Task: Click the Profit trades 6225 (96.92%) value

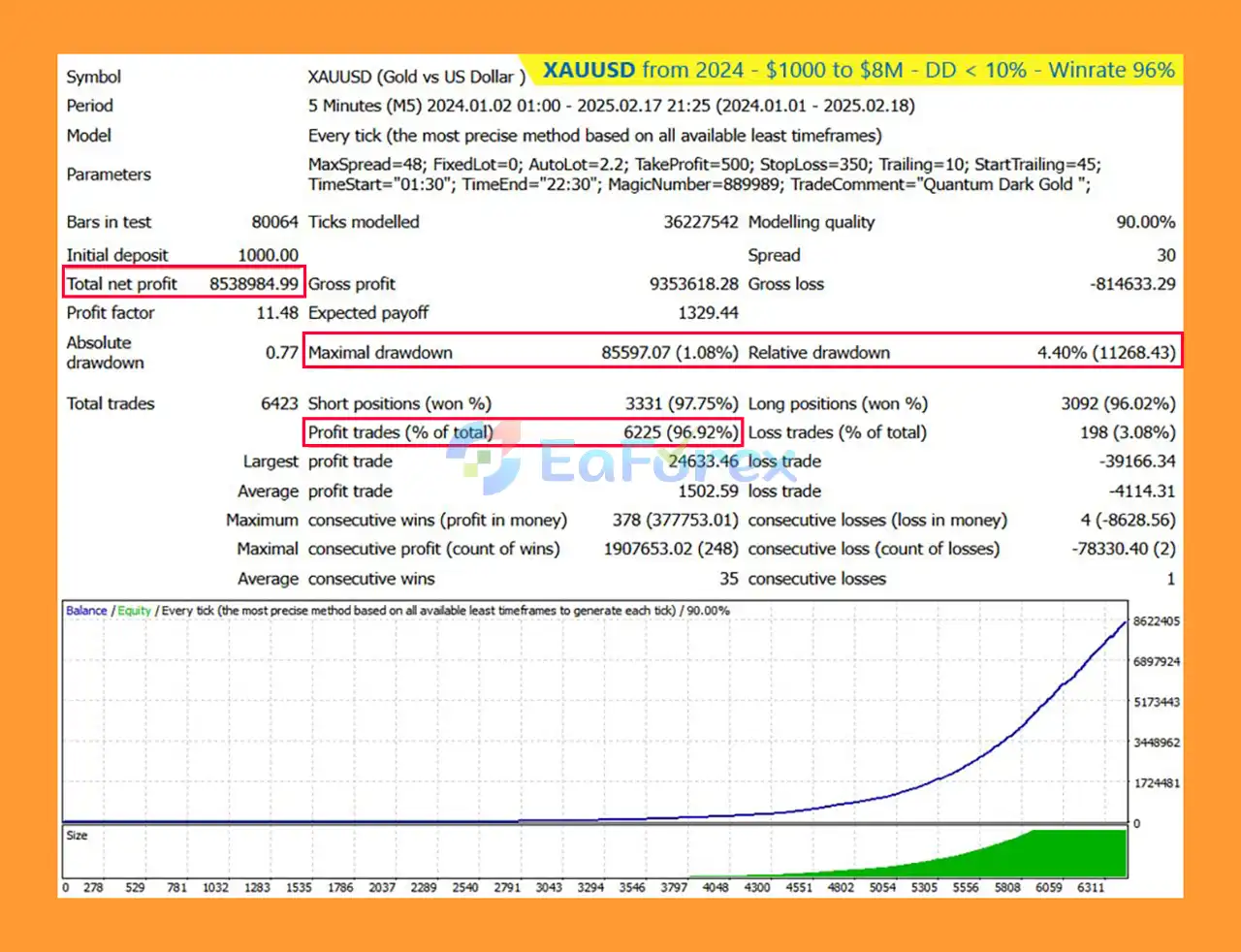Action: (x=681, y=432)
